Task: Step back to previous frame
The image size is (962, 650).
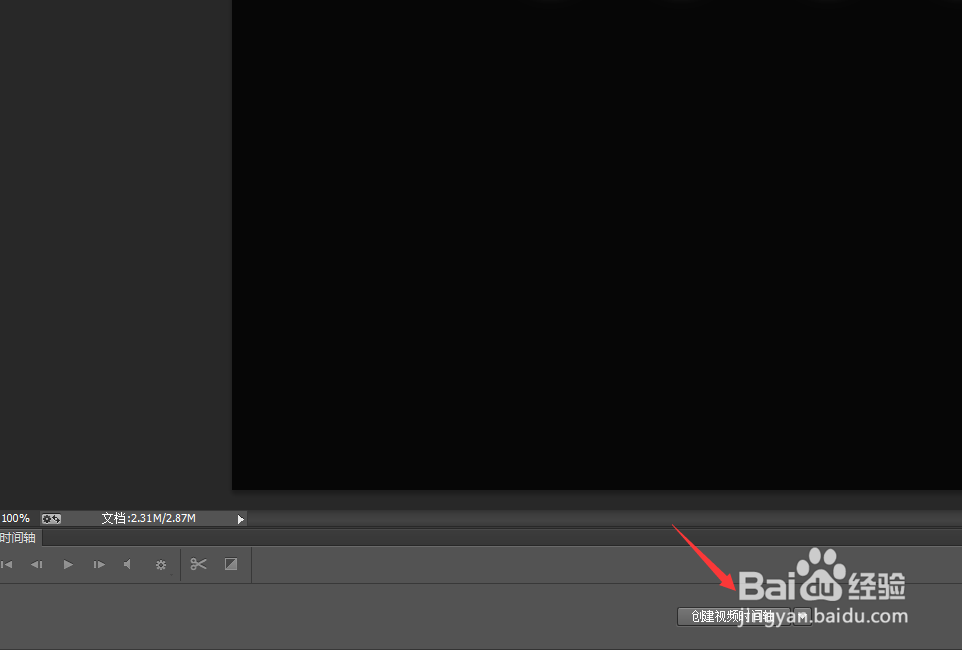Action: click(x=36, y=564)
